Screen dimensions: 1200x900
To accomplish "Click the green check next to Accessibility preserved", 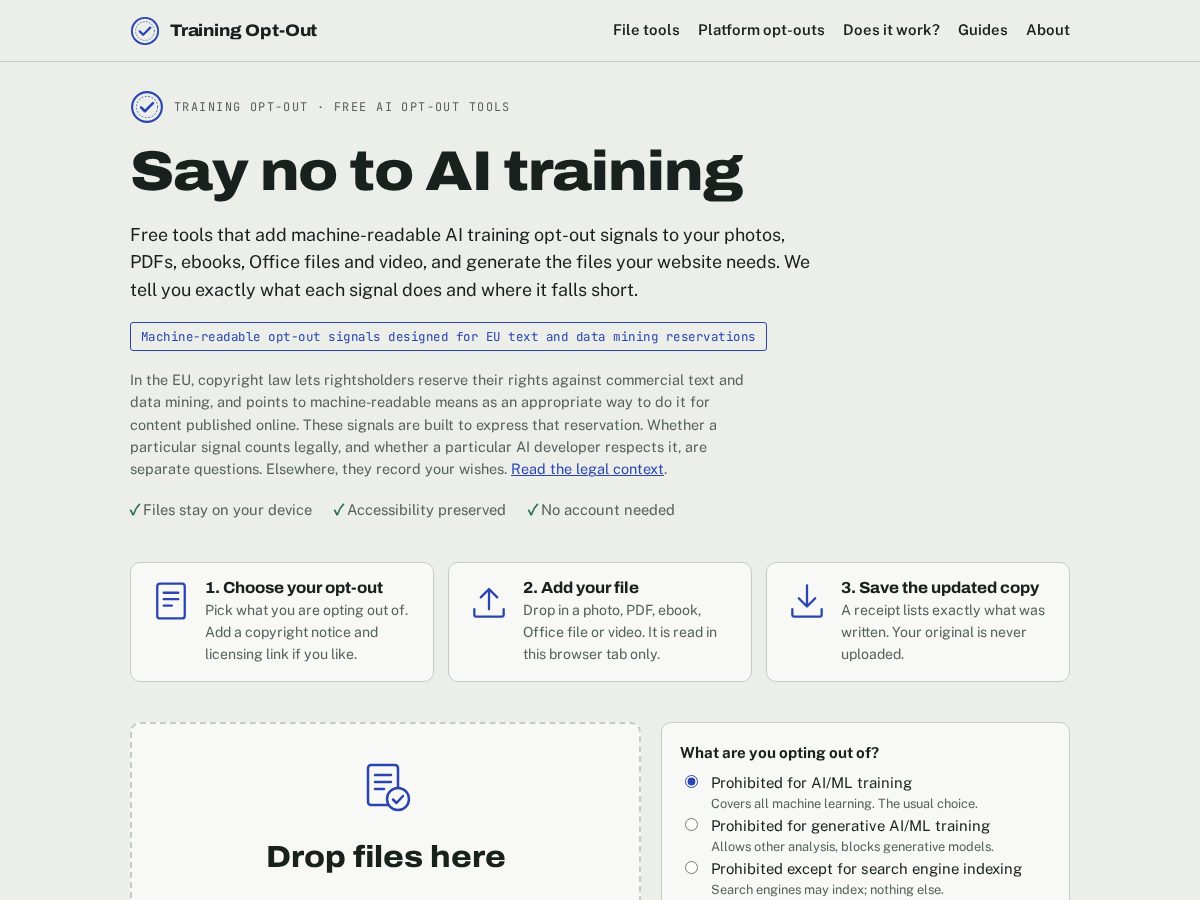I will point(339,510).
